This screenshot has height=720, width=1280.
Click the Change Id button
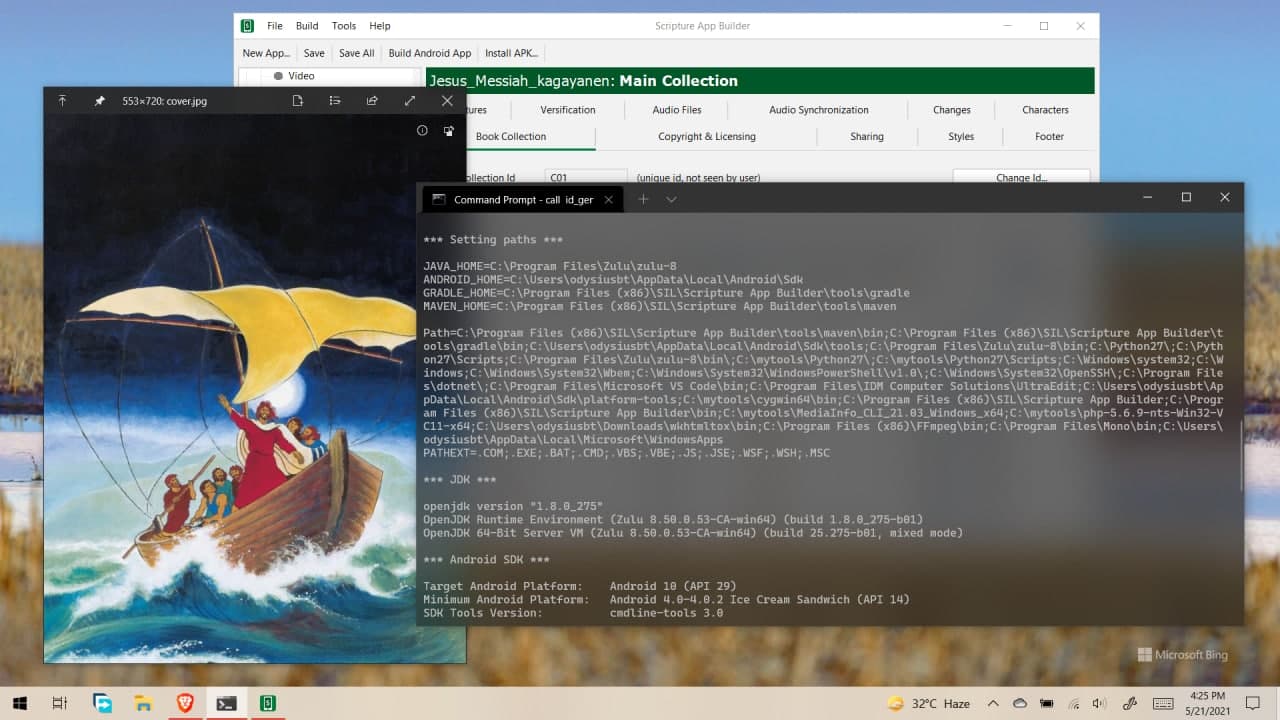pos(1021,177)
